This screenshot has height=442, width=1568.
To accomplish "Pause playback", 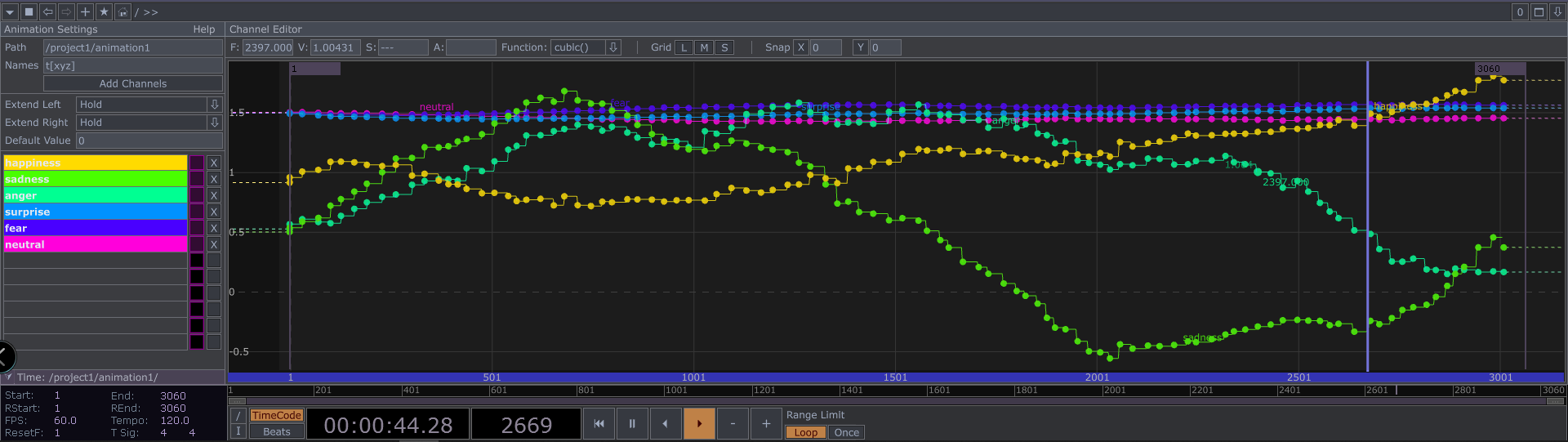I will tap(632, 423).
